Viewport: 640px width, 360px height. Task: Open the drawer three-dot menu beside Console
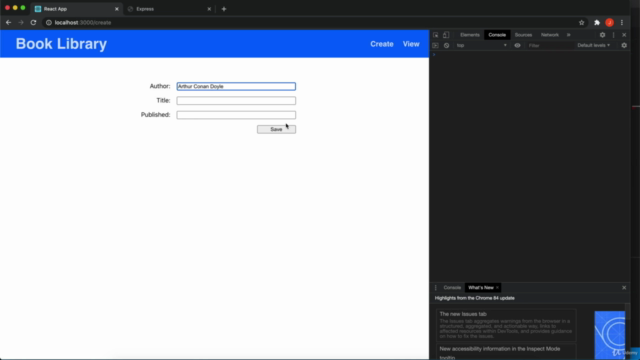click(436, 287)
